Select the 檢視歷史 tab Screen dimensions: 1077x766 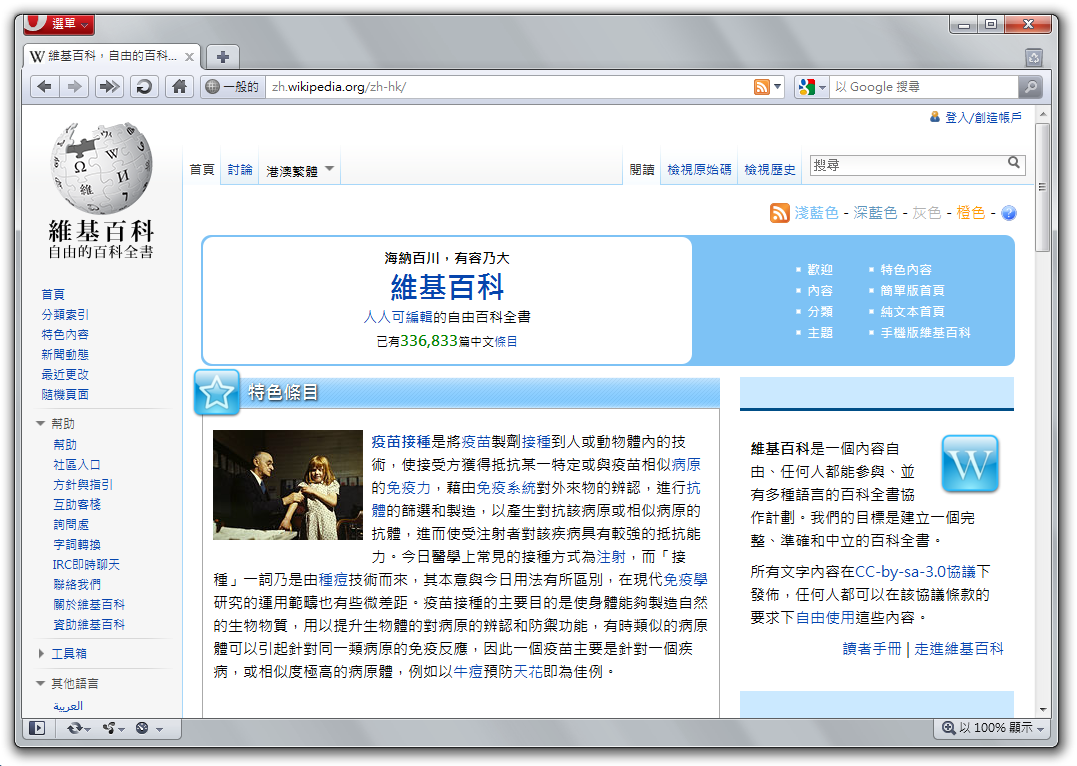pyautogui.click(x=769, y=170)
